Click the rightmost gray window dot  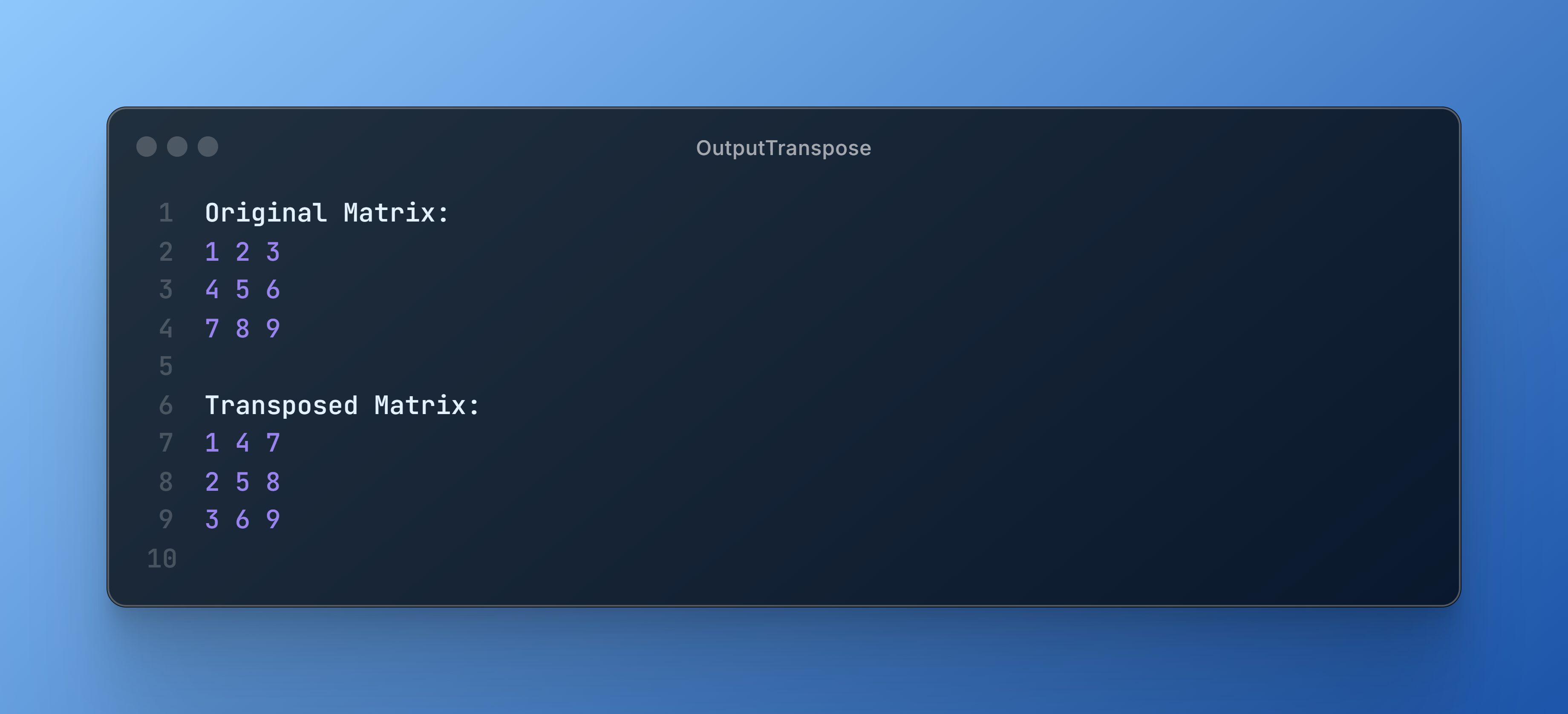[x=208, y=147]
